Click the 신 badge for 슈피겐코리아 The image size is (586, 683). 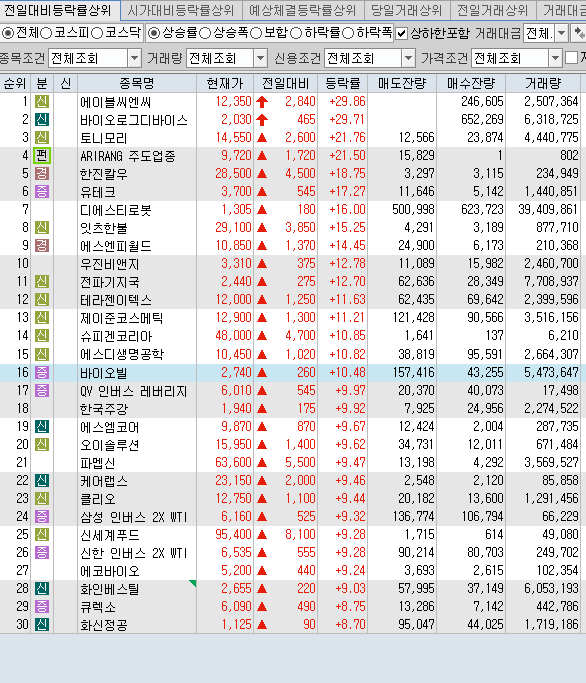coord(42,335)
